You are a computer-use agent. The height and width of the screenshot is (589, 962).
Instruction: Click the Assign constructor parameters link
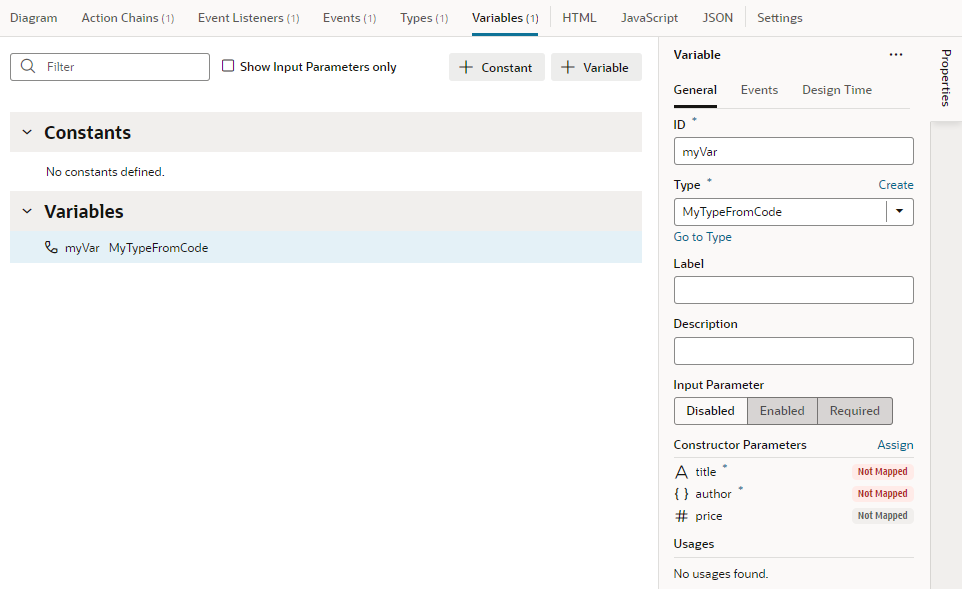[895, 445]
